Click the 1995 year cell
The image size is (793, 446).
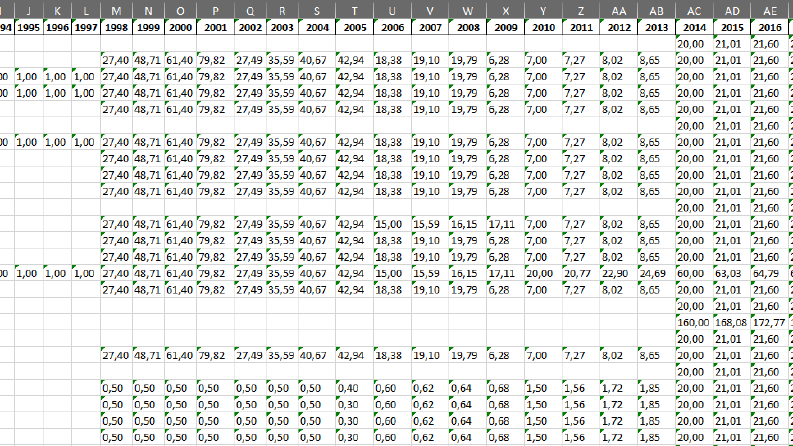29,27
